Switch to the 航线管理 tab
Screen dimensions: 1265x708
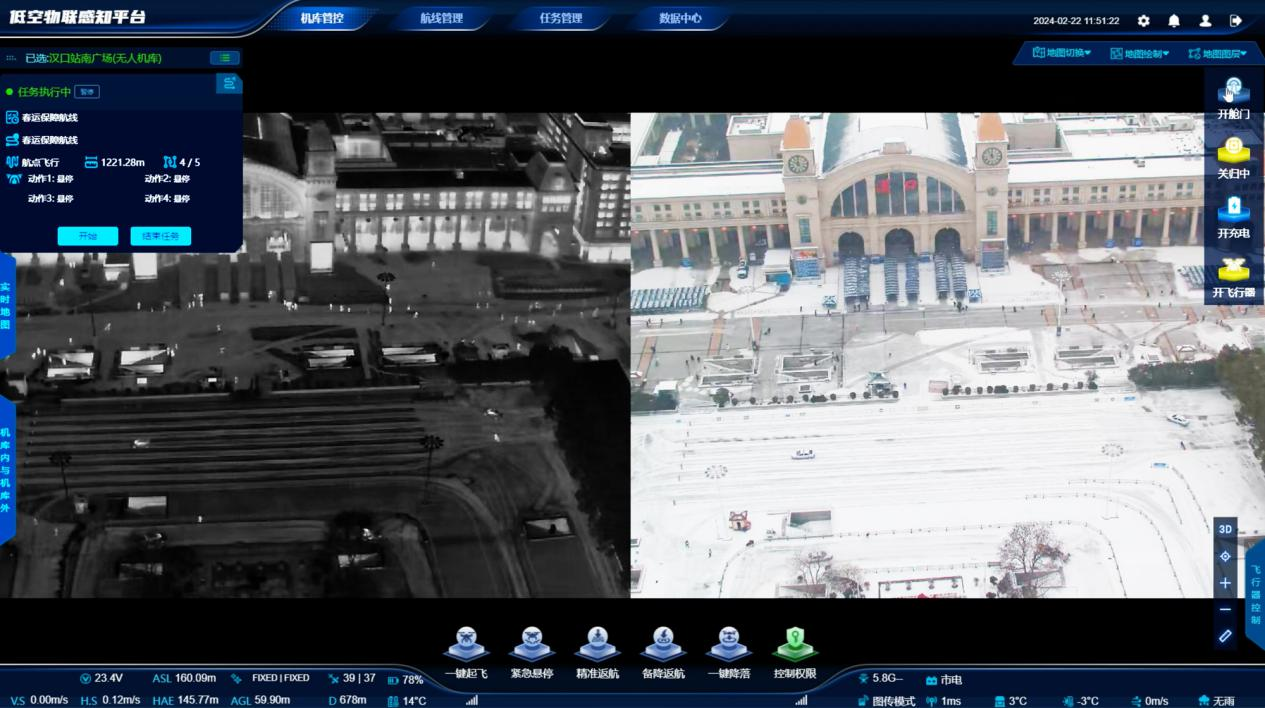tap(441, 18)
